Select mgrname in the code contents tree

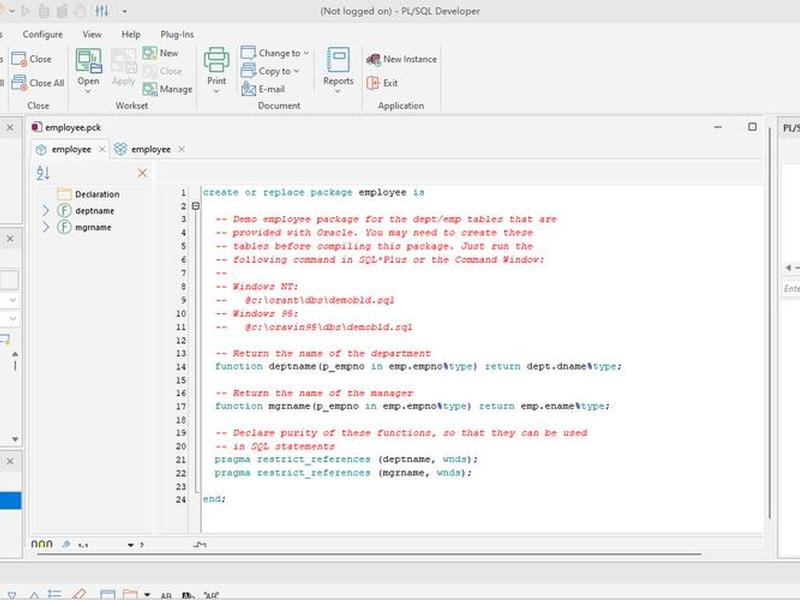point(93,227)
